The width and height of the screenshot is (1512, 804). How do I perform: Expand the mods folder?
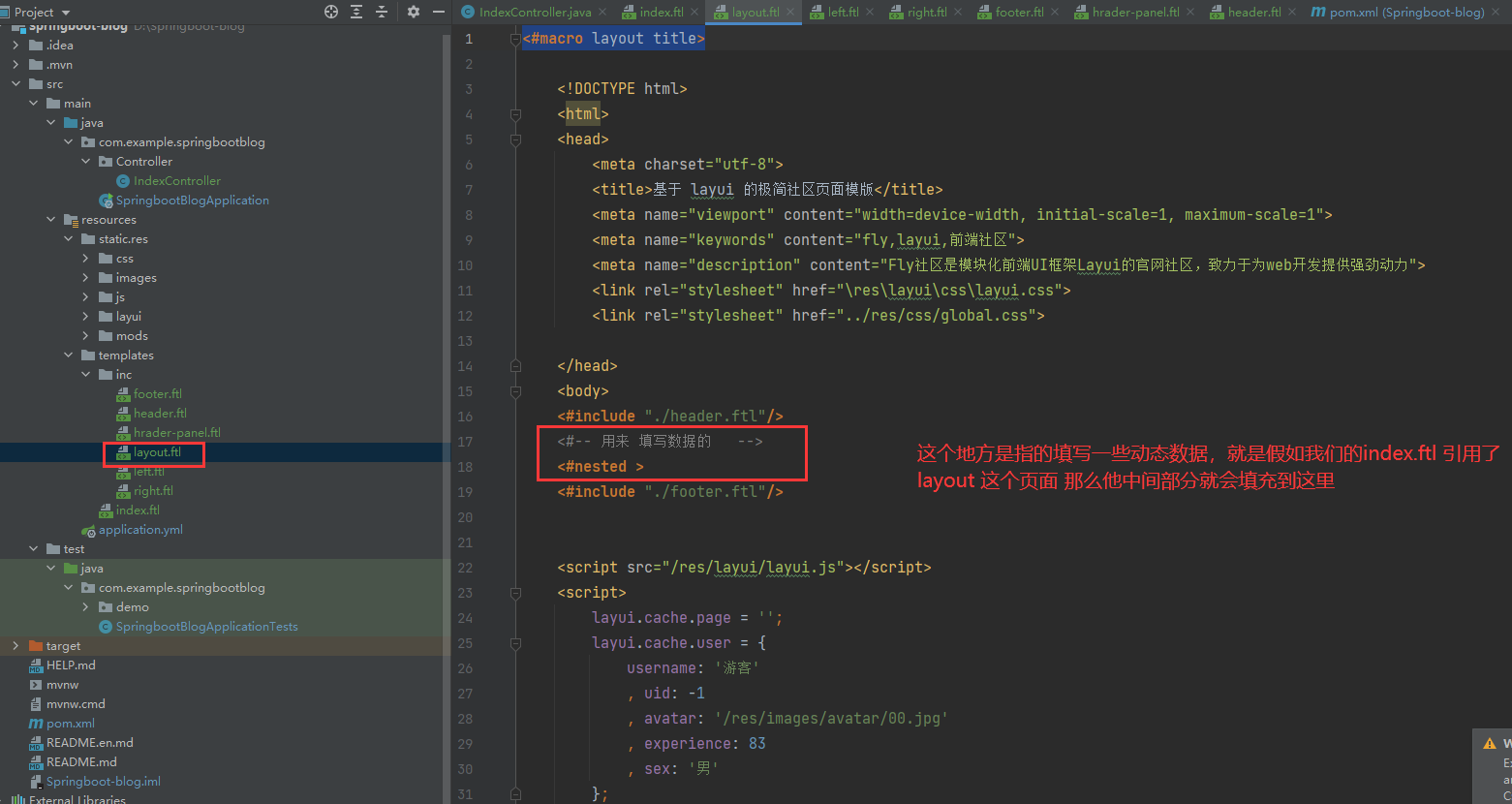tap(85, 335)
